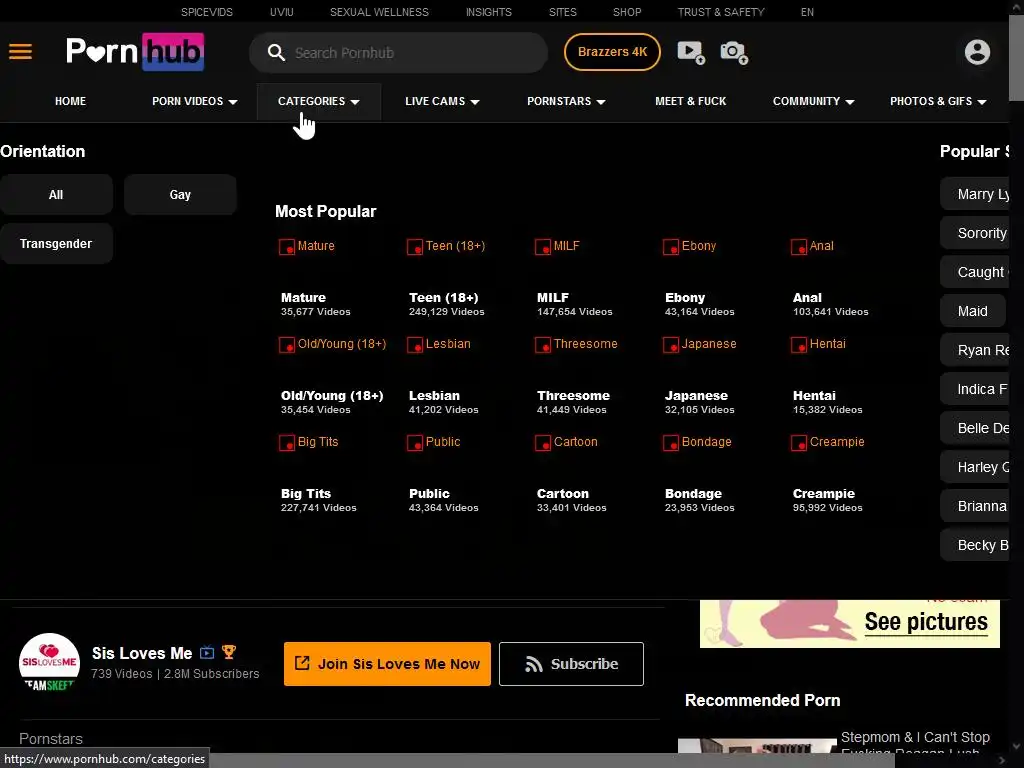This screenshot has height=768, width=1024.
Task: Click Join Sis Loves Me Now
Action: click(x=387, y=664)
